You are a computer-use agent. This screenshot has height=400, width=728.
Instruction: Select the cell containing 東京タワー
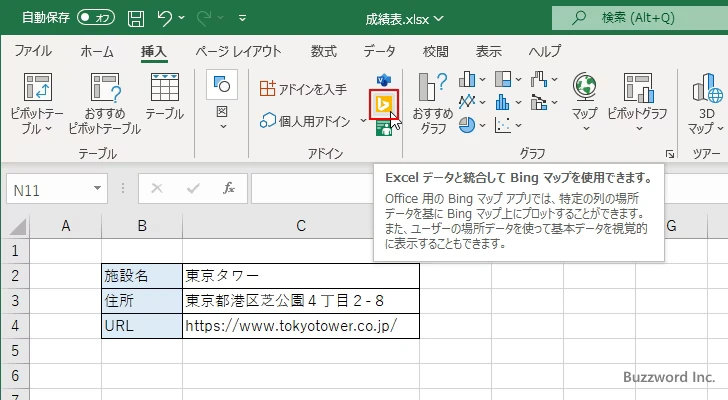301,276
